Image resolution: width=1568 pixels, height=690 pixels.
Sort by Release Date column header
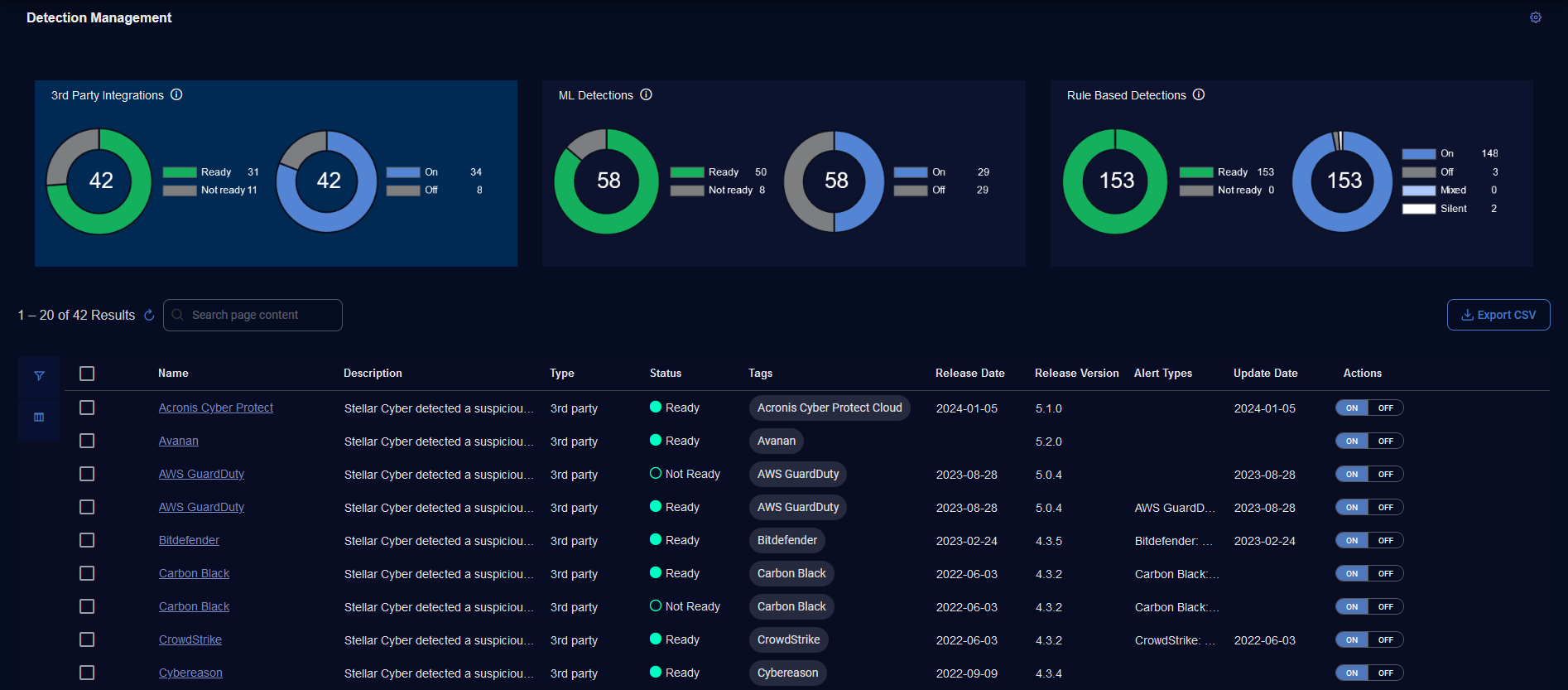(969, 374)
